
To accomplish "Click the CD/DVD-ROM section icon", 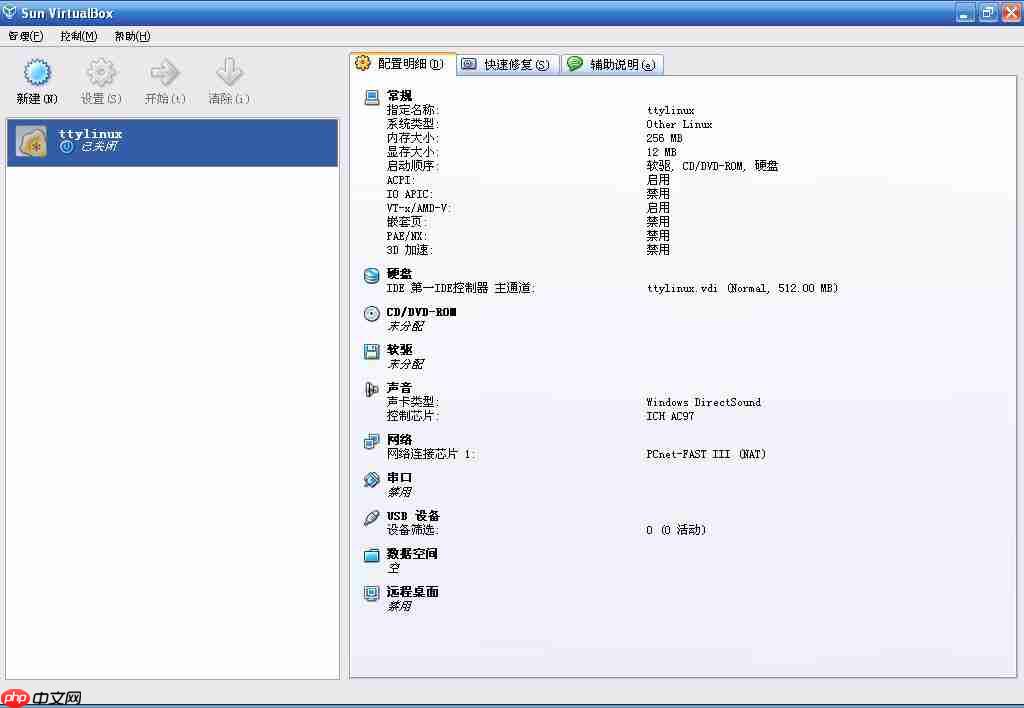I will click(x=371, y=313).
